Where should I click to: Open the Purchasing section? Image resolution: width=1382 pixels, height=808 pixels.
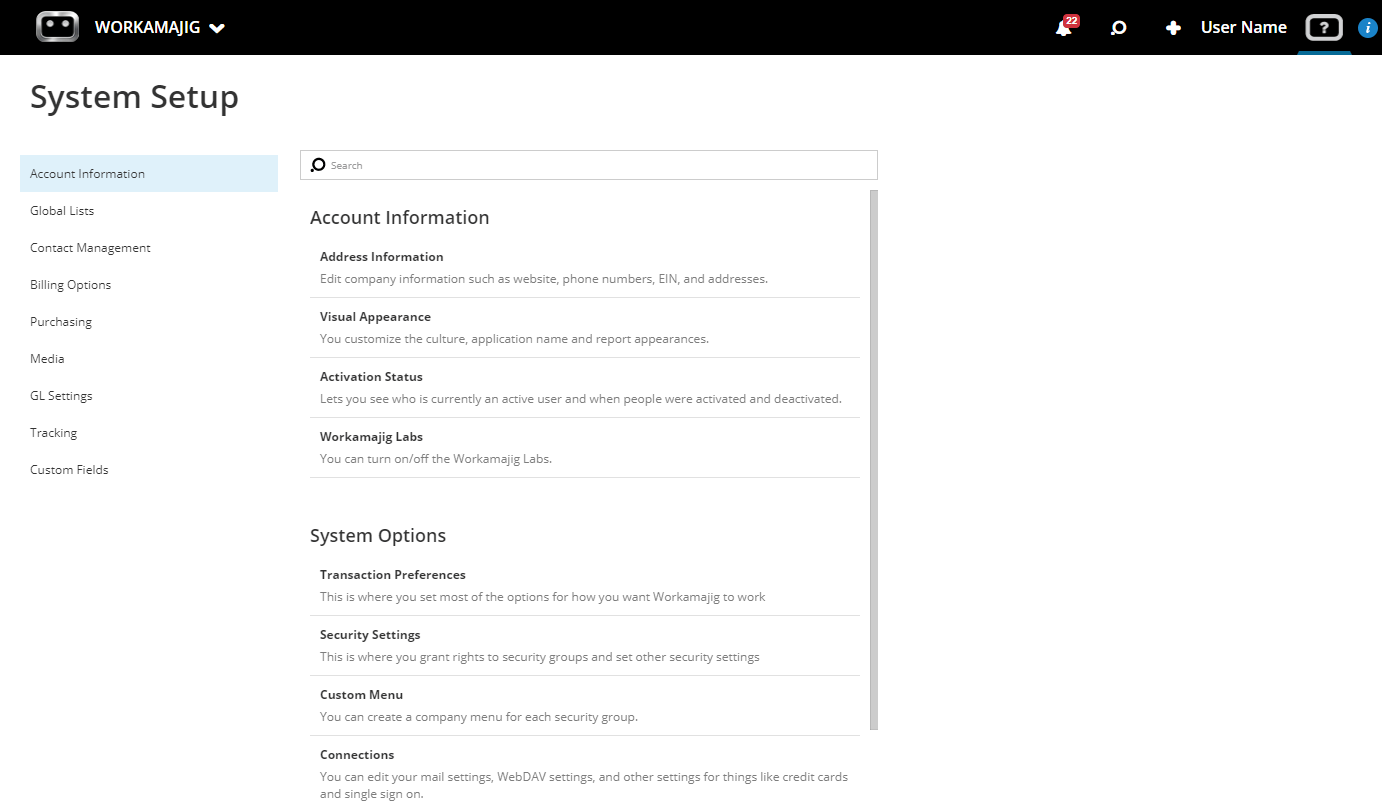click(x=149, y=322)
